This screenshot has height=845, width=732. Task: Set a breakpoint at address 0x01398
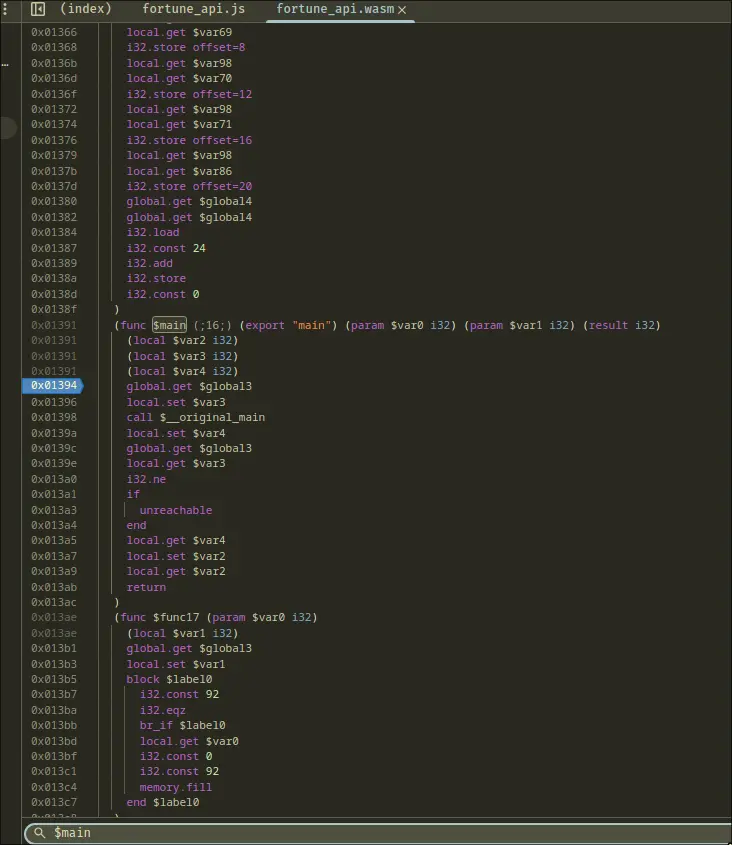tap(53, 417)
